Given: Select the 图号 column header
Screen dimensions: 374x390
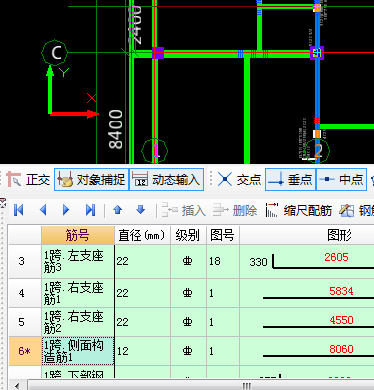Looking at the screenshot, I should pos(223,235).
